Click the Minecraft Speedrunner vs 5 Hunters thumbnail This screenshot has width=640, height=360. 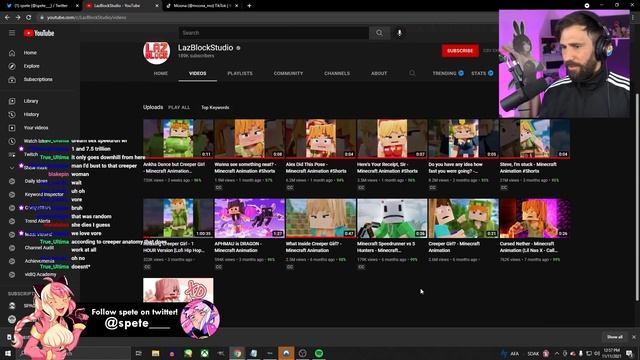pyautogui.click(x=392, y=218)
